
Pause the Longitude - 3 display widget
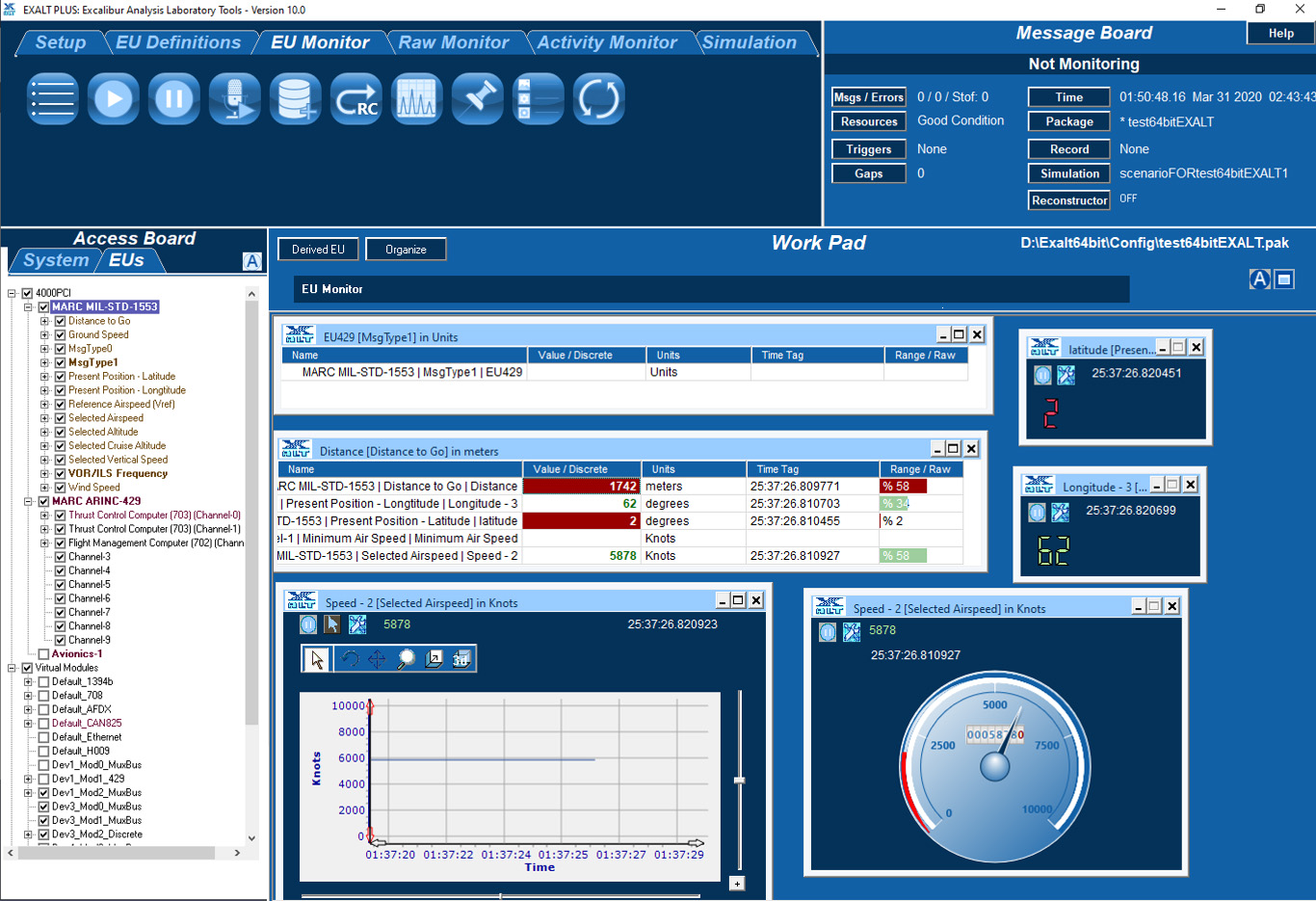pyautogui.click(x=1037, y=513)
